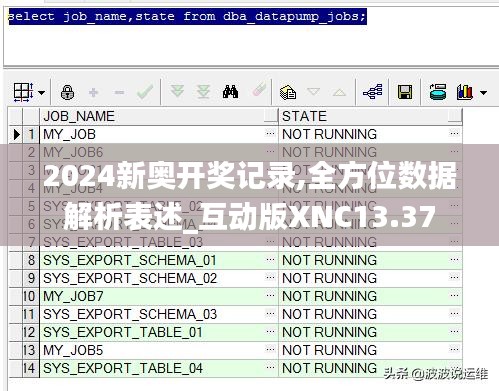Image resolution: width=499 pixels, height=391 pixels.
Task: Click row number 9 header cell
Action: [x=31, y=278]
